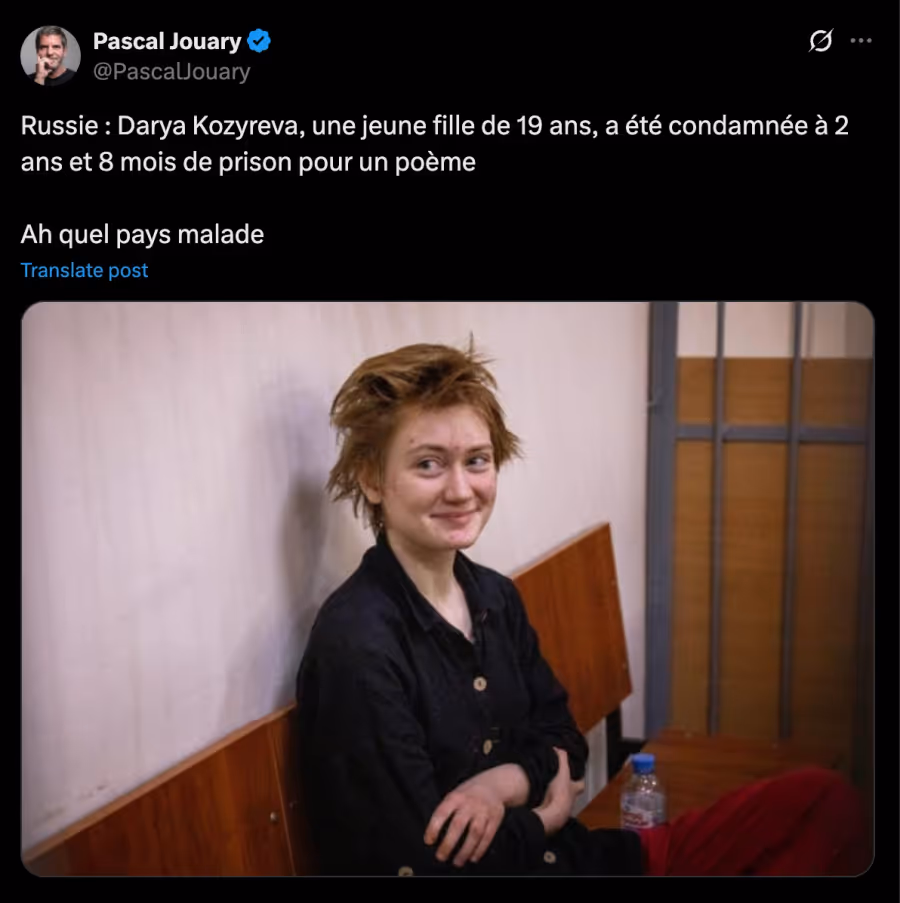Open the Pascal Jouary display name

pyautogui.click(x=167, y=41)
